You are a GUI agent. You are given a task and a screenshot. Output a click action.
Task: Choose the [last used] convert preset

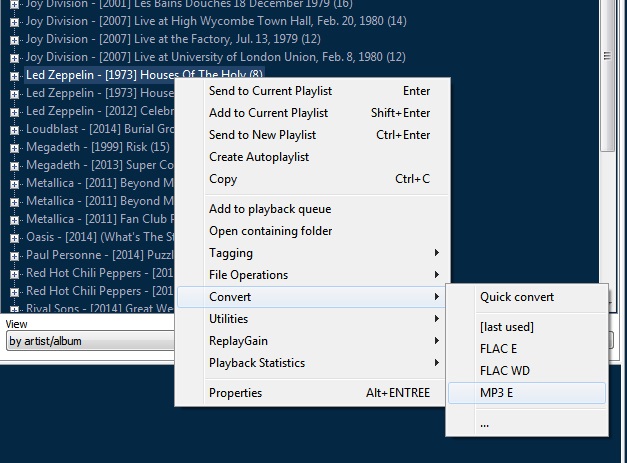527,327
